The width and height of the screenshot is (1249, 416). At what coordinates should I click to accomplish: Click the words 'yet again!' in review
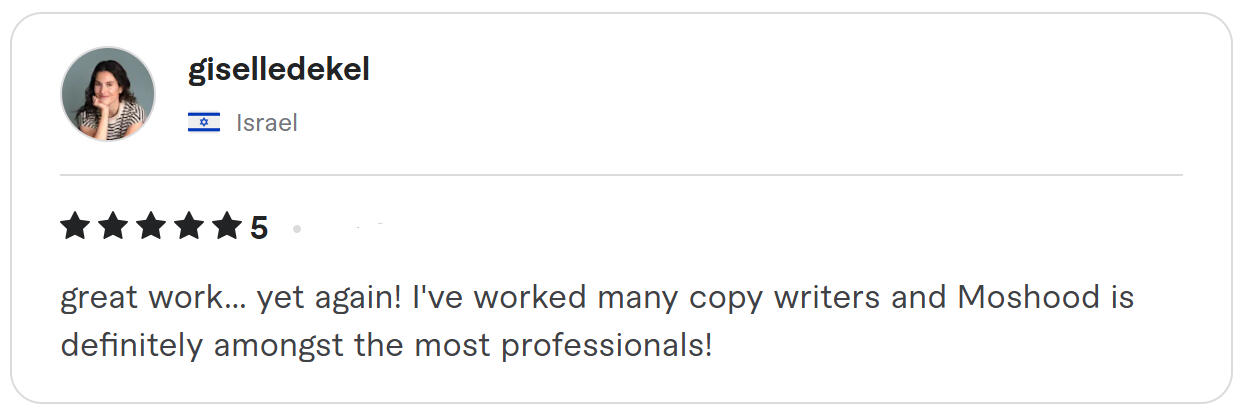[x=330, y=298]
